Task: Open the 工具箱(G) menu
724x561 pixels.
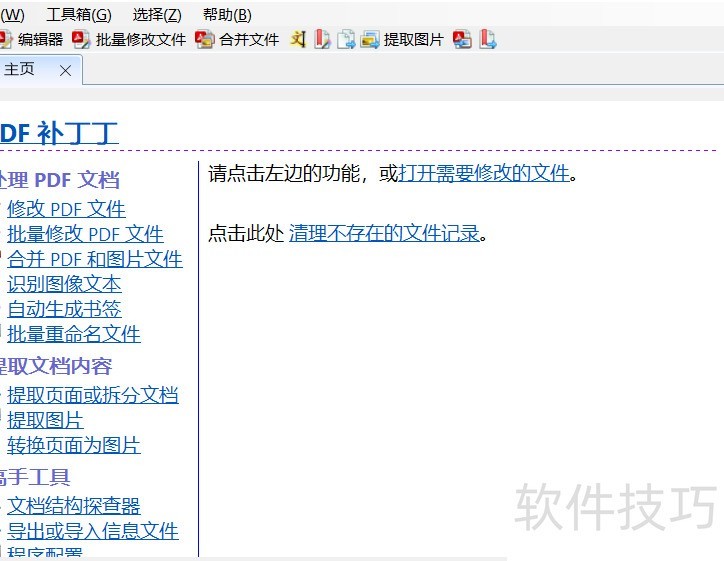Action: (x=79, y=15)
